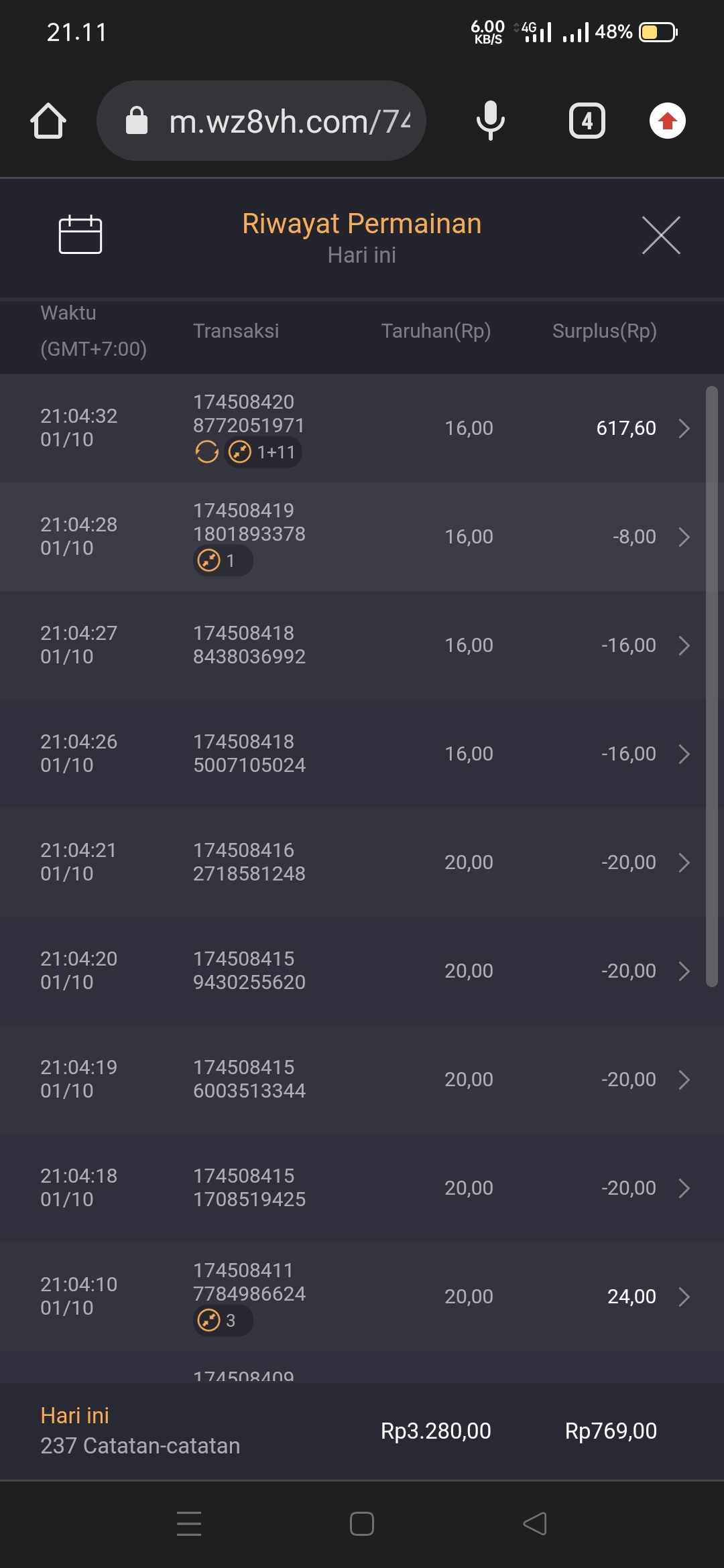Open the calendar date picker icon
The image size is (724, 1568).
point(80,235)
